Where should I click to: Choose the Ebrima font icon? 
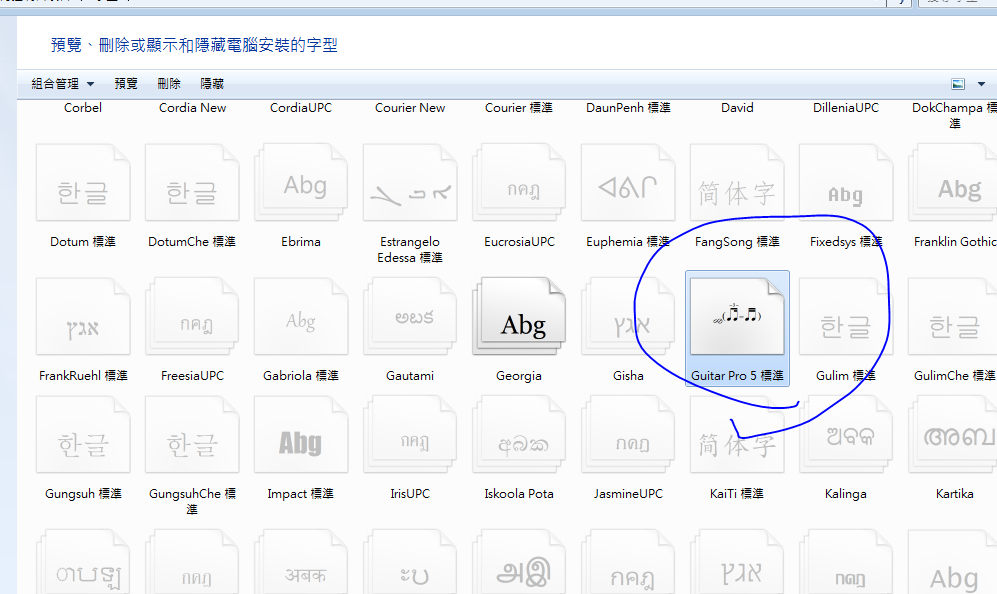point(301,183)
